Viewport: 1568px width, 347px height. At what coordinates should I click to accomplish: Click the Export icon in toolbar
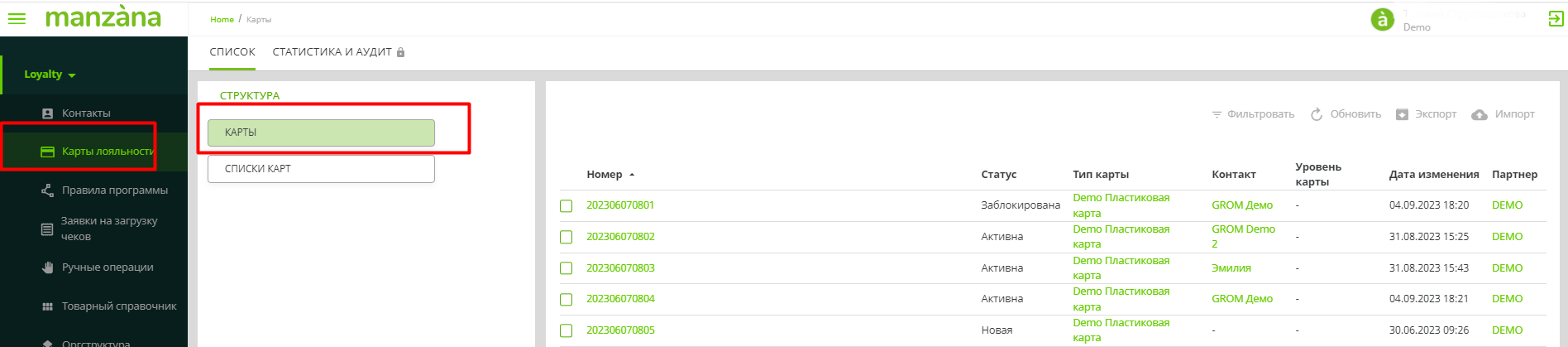point(1402,114)
